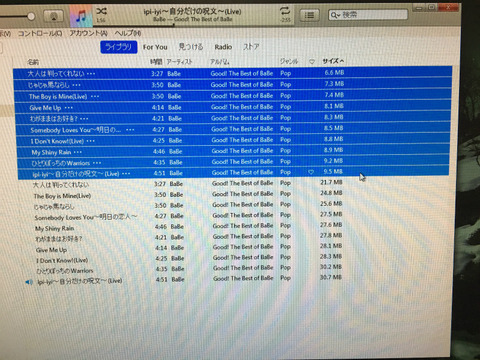
Task: Click the remaining time -2:55 display
Action: (285, 20)
